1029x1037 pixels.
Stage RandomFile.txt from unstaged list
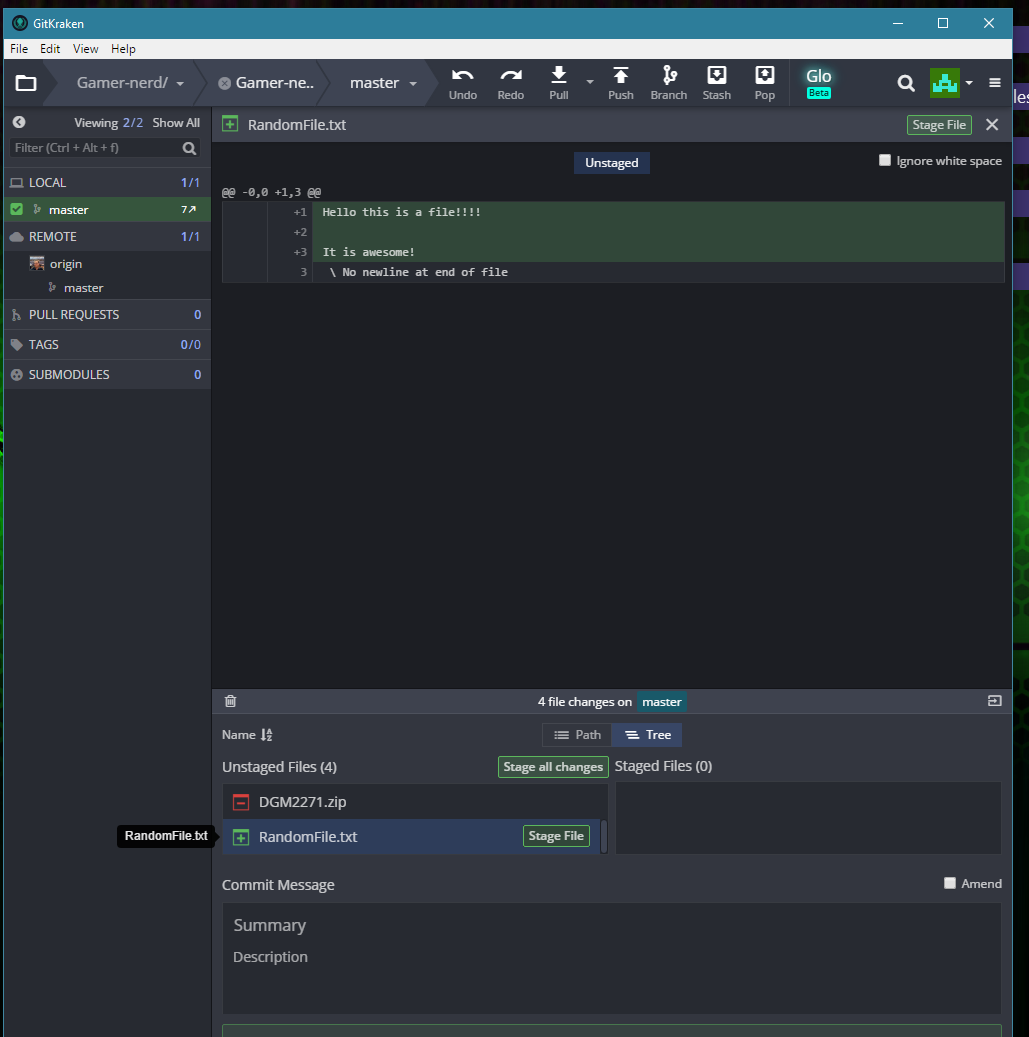point(556,836)
